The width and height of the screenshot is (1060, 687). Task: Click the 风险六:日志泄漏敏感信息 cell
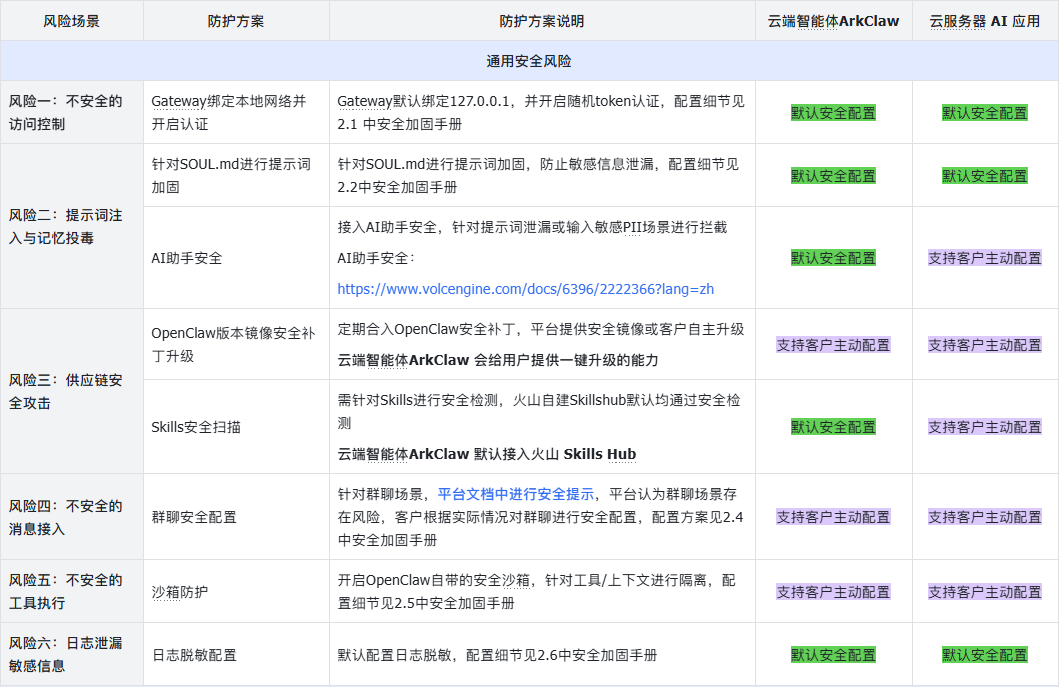pyautogui.click(x=72, y=655)
